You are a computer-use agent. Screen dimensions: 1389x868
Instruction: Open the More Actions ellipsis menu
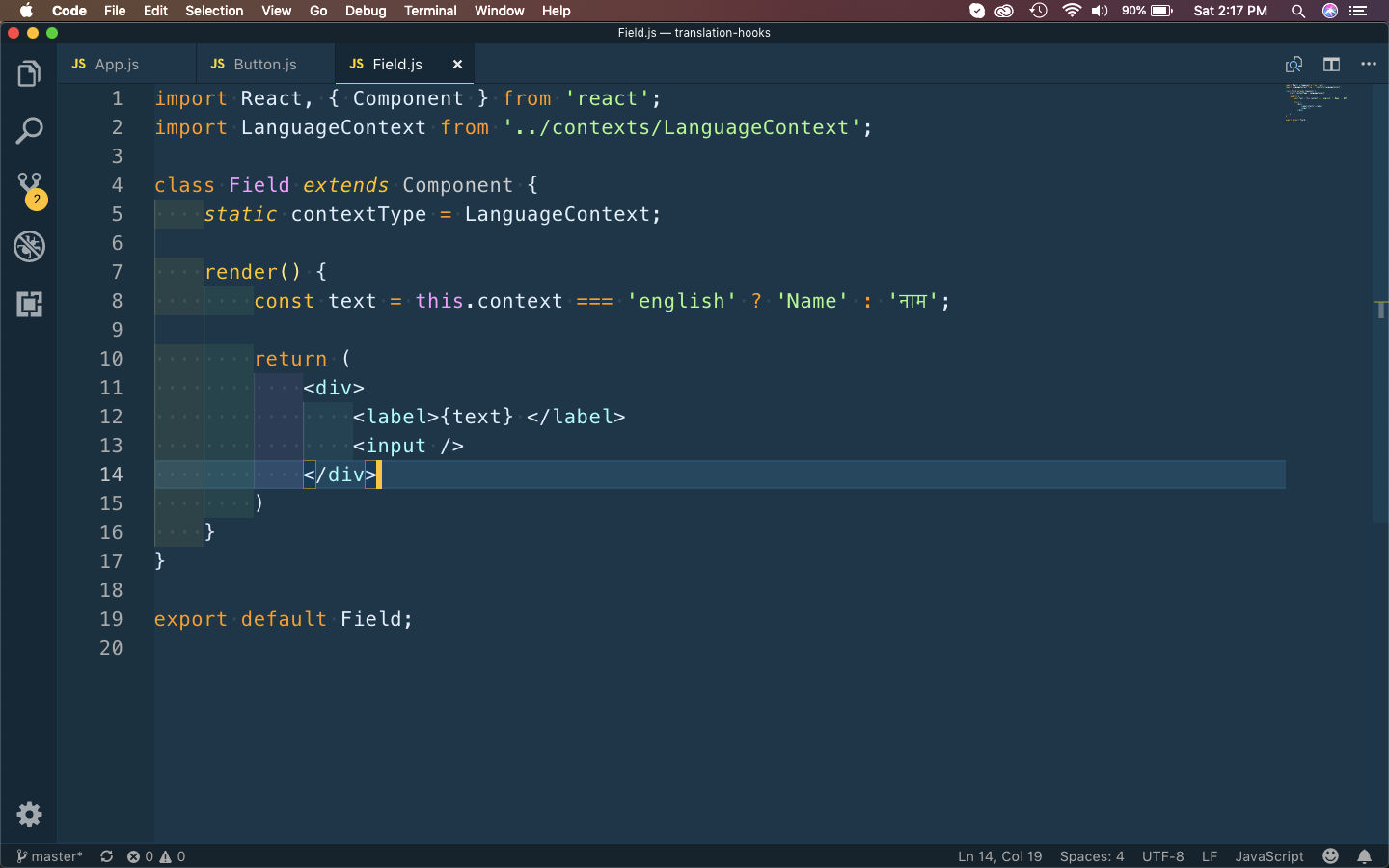coord(1369,65)
